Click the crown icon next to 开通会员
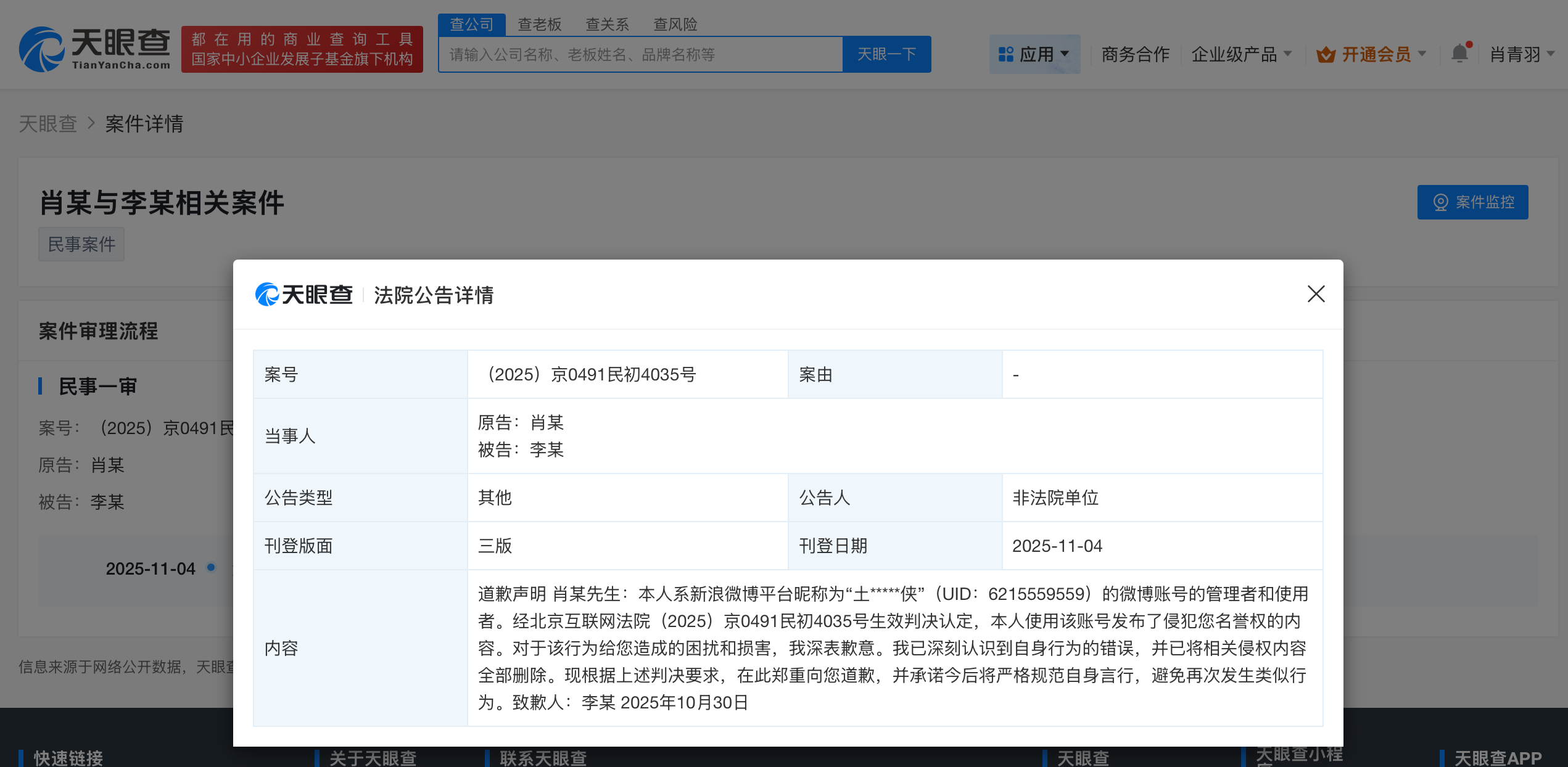1568x767 pixels. tap(1325, 54)
